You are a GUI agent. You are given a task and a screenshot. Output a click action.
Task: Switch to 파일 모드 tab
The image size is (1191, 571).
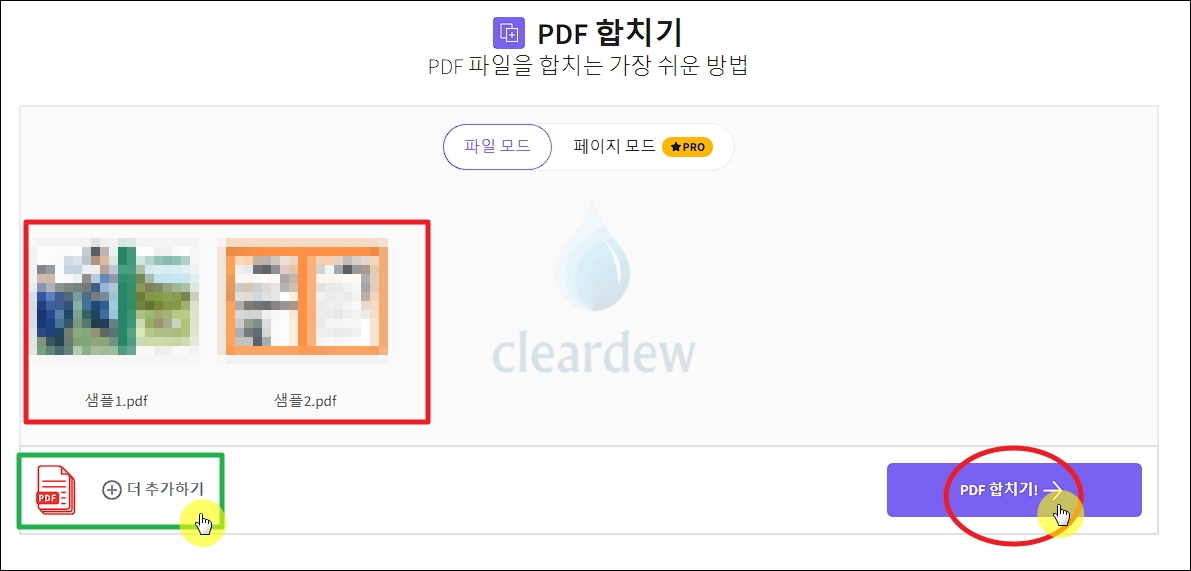[x=497, y=147]
